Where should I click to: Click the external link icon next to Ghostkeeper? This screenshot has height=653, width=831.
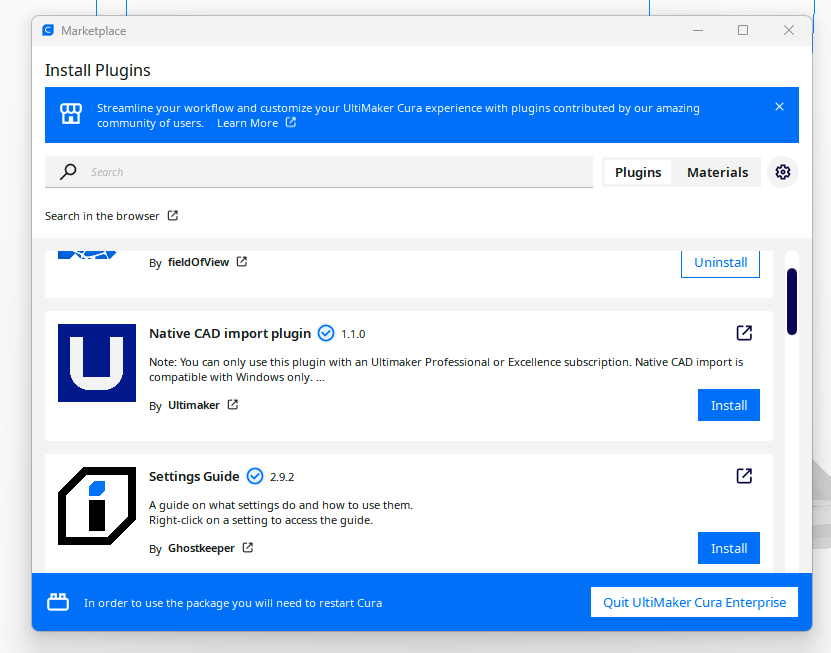point(248,548)
